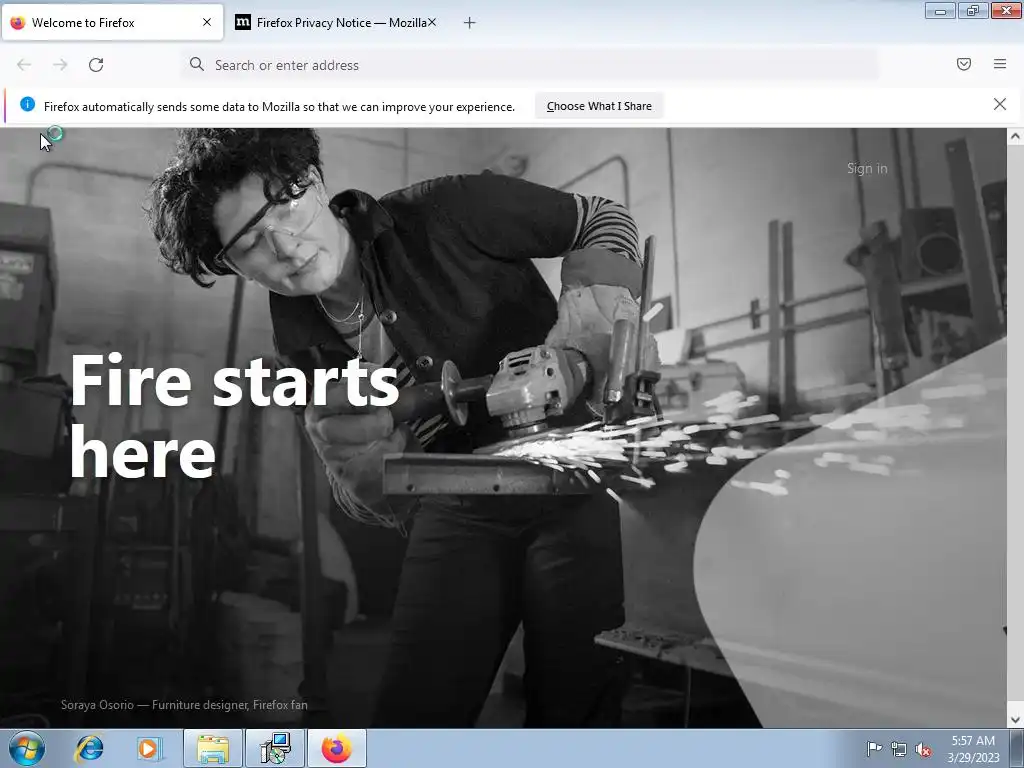This screenshot has height=768, width=1024.
Task: Reload the current page
Action: tap(96, 65)
